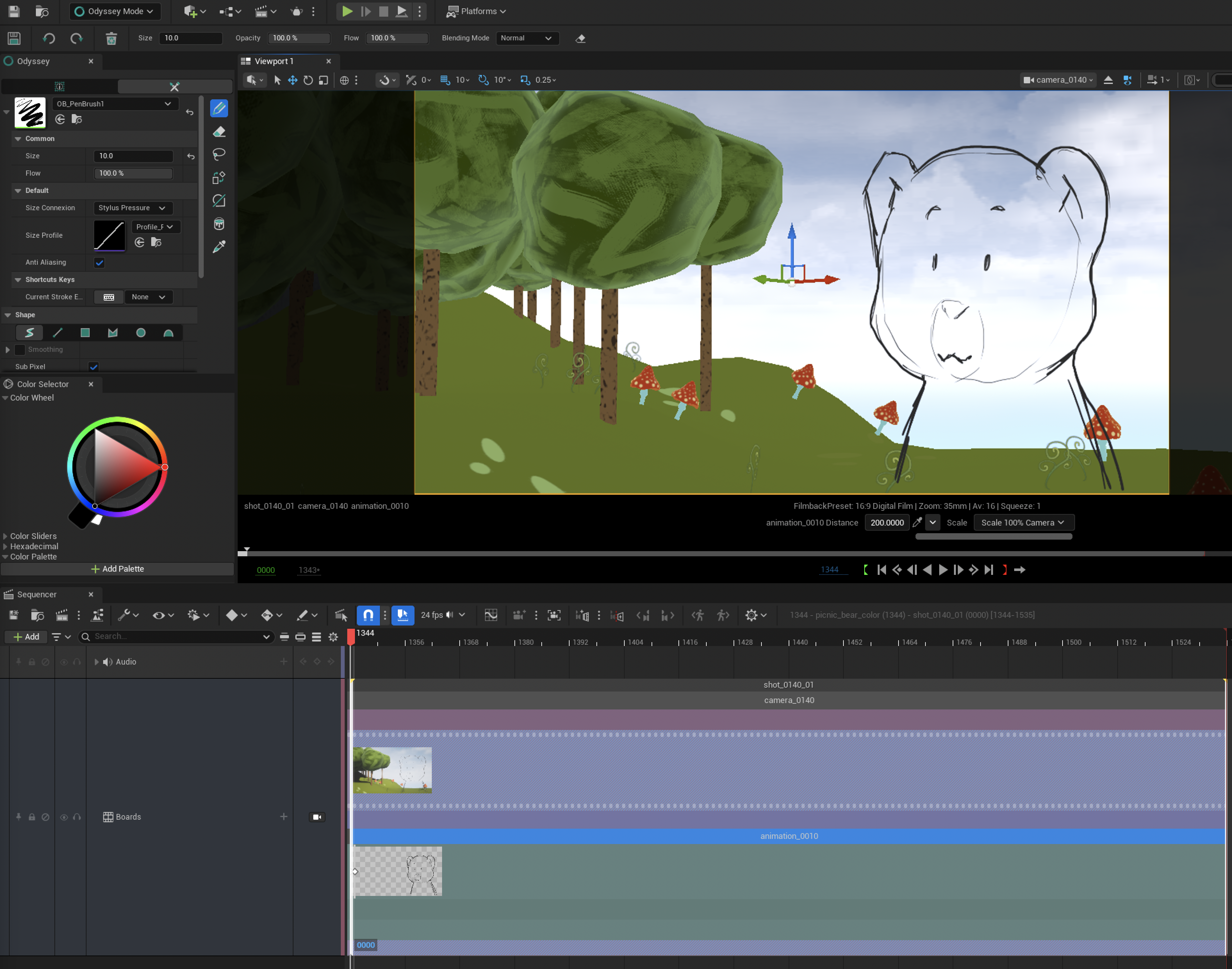Select the eraser tool in side toolbar
1232x969 pixels.
(x=219, y=132)
